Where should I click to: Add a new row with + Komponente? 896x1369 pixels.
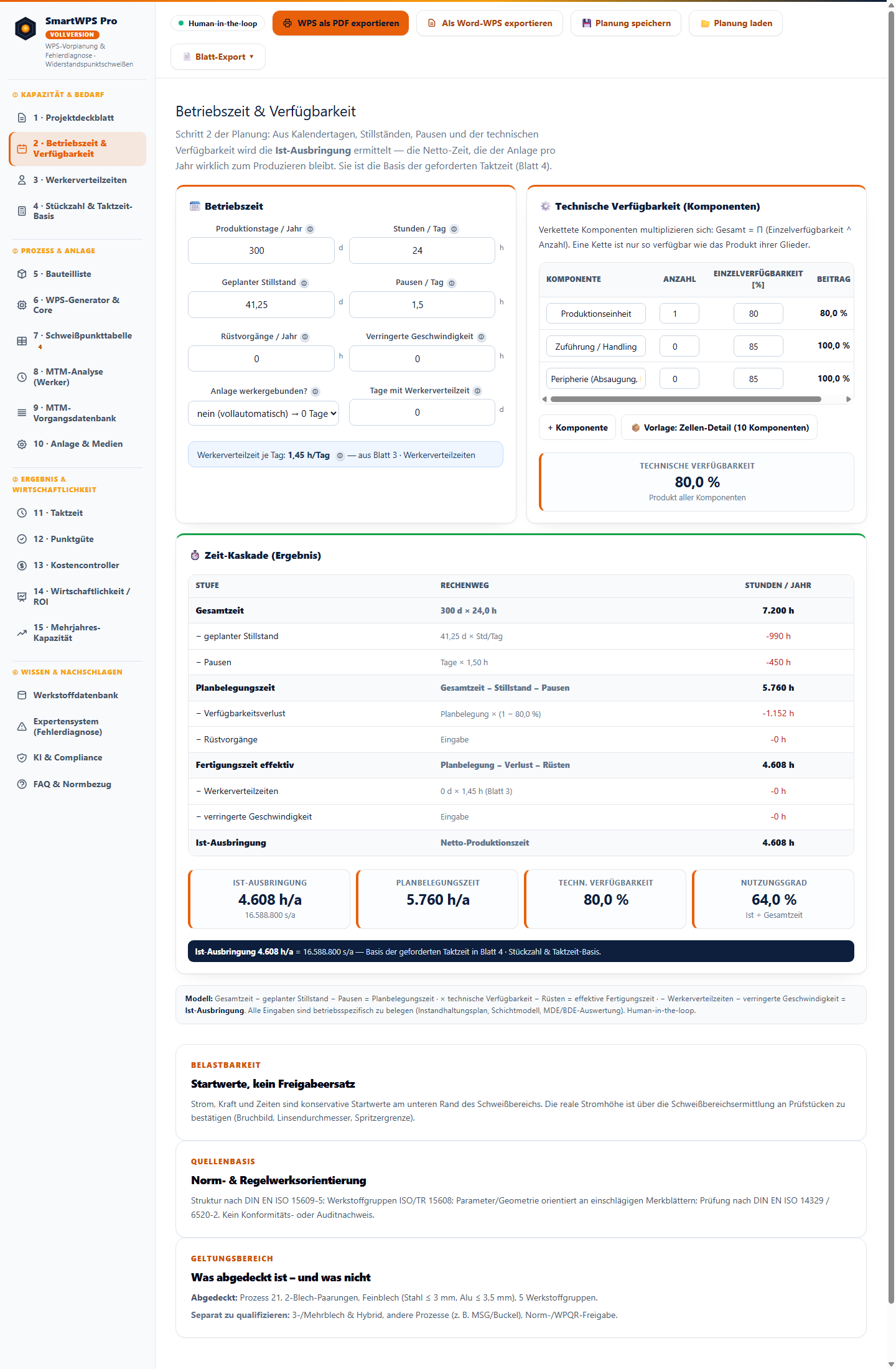pyautogui.click(x=577, y=428)
